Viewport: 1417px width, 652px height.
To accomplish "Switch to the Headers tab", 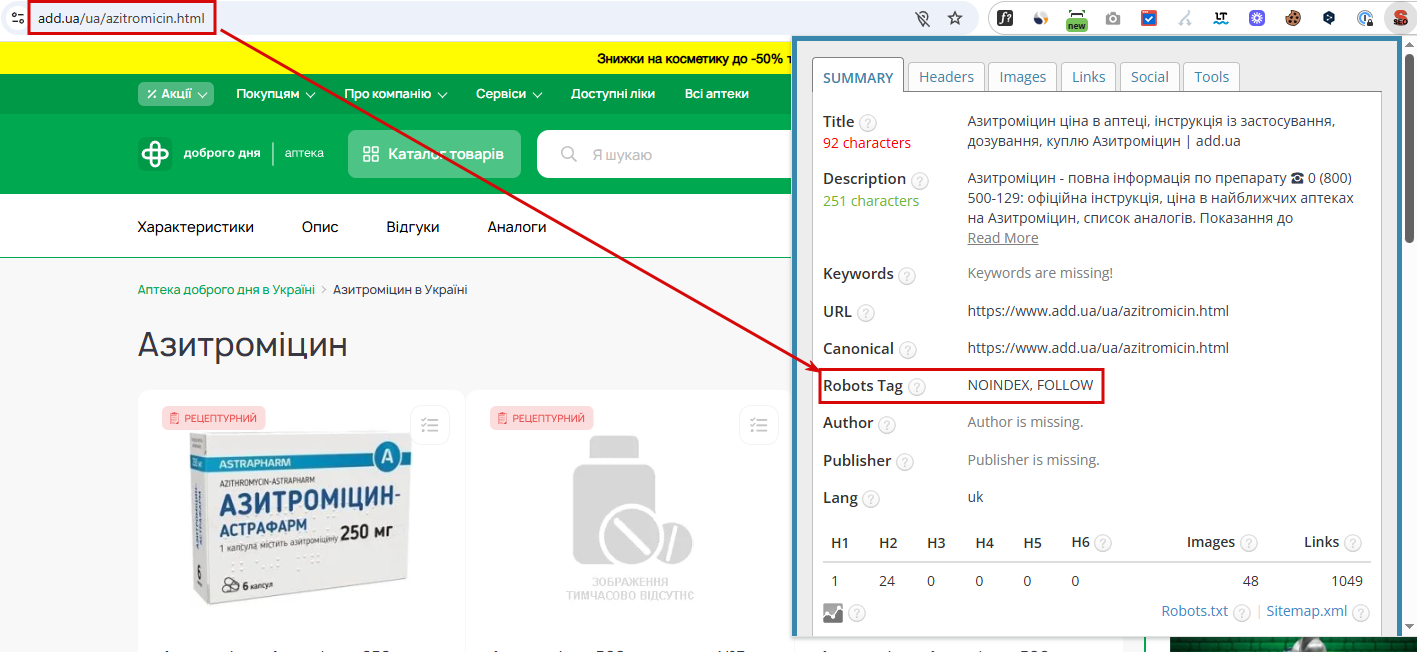I will pos(946,77).
